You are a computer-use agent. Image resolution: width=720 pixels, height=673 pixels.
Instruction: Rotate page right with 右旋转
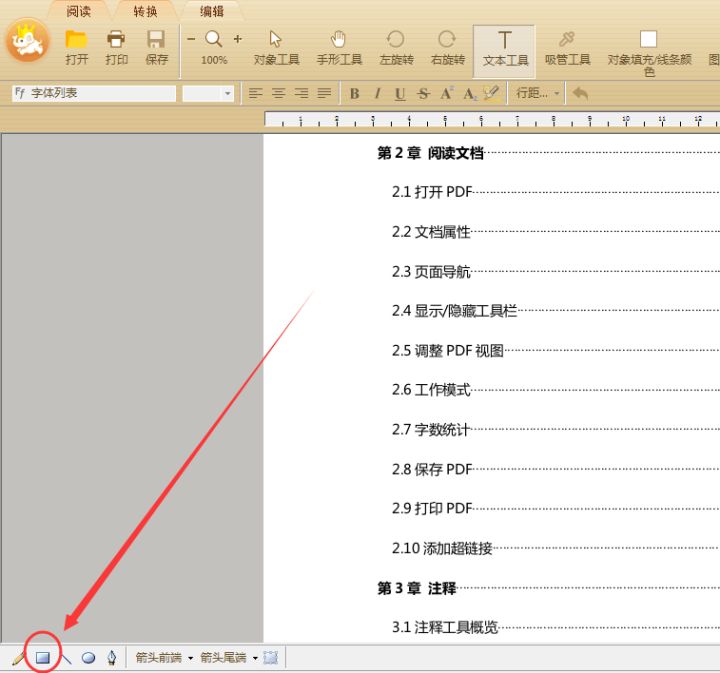(448, 48)
